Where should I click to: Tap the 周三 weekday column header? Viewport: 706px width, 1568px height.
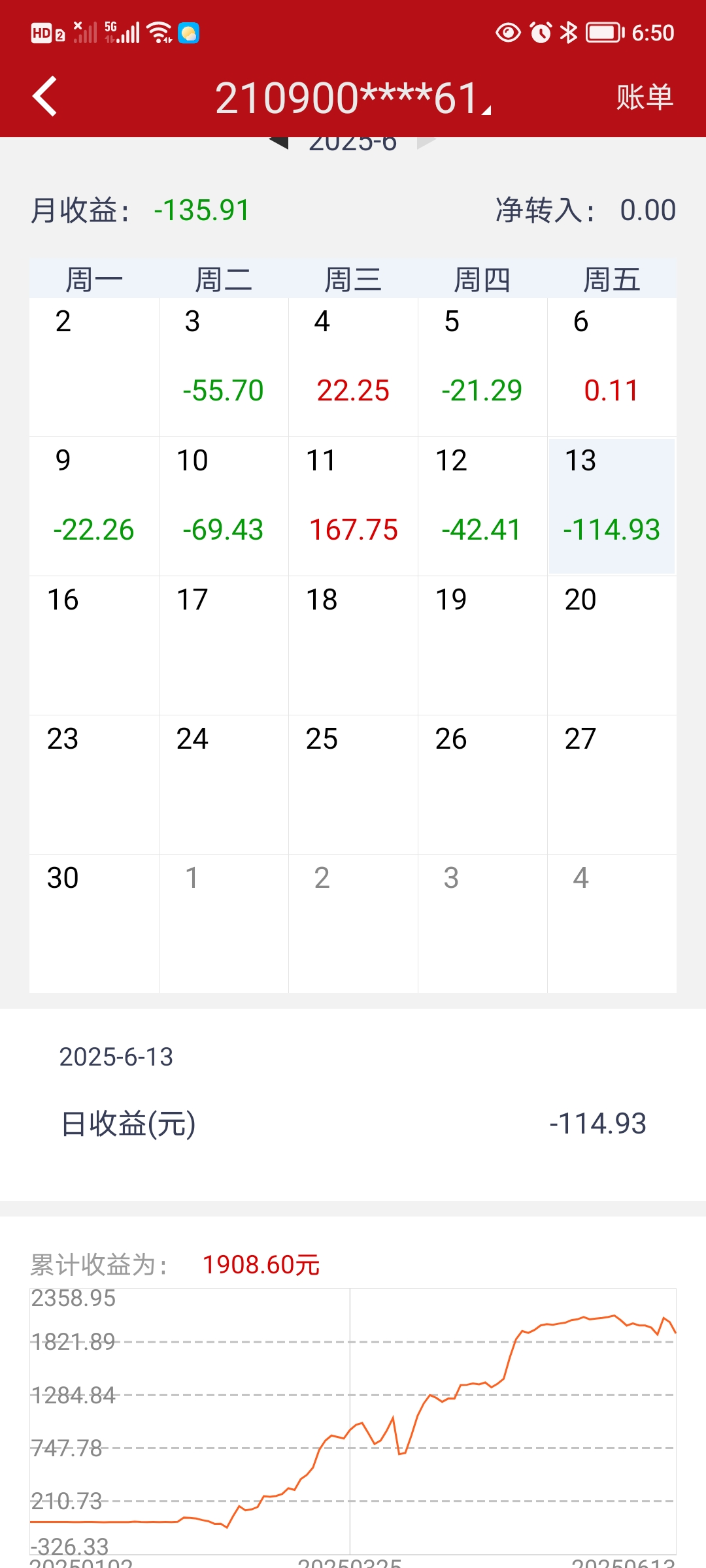tap(353, 280)
